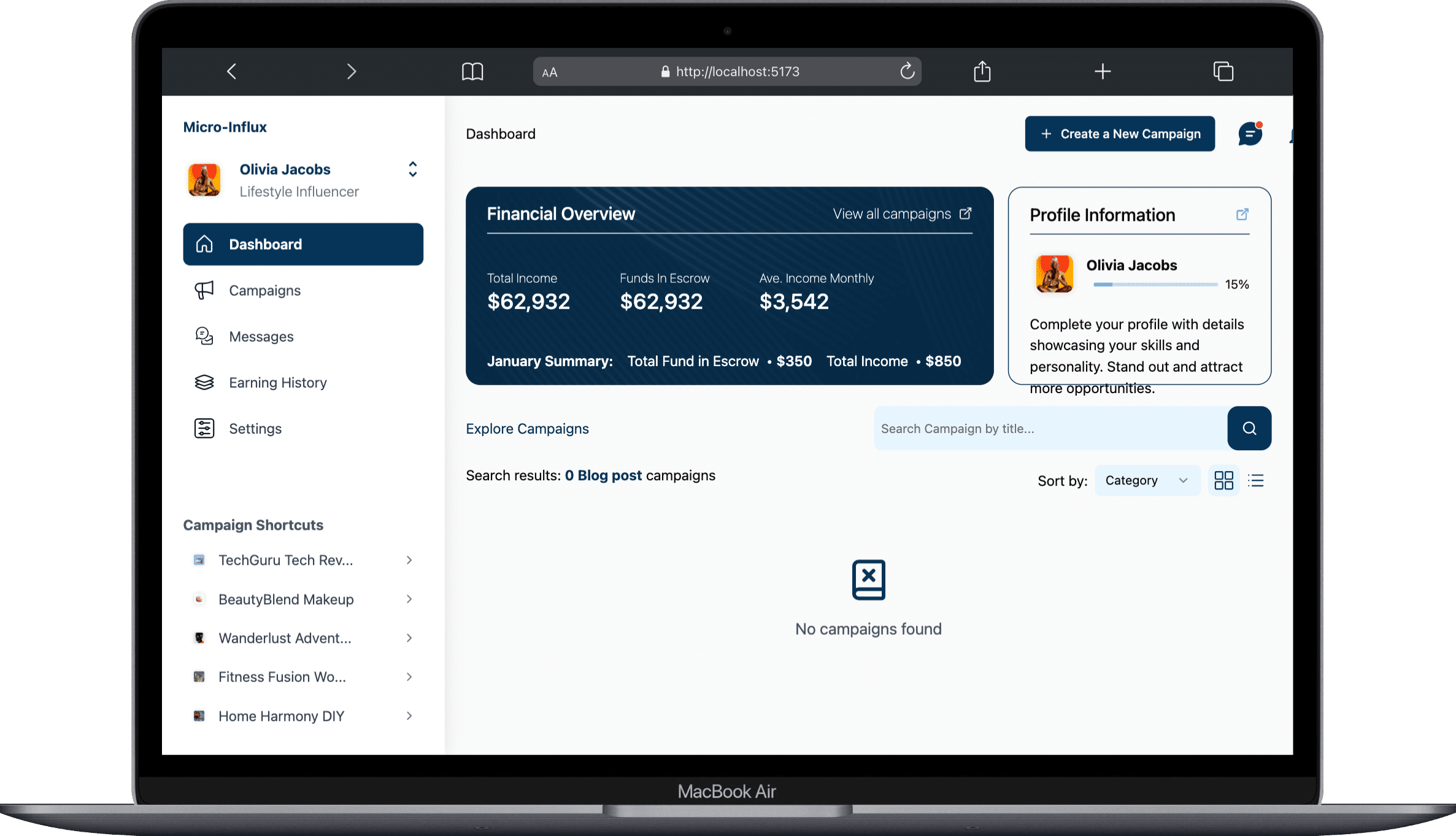Switch to list view layout

tap(1255, 480)
